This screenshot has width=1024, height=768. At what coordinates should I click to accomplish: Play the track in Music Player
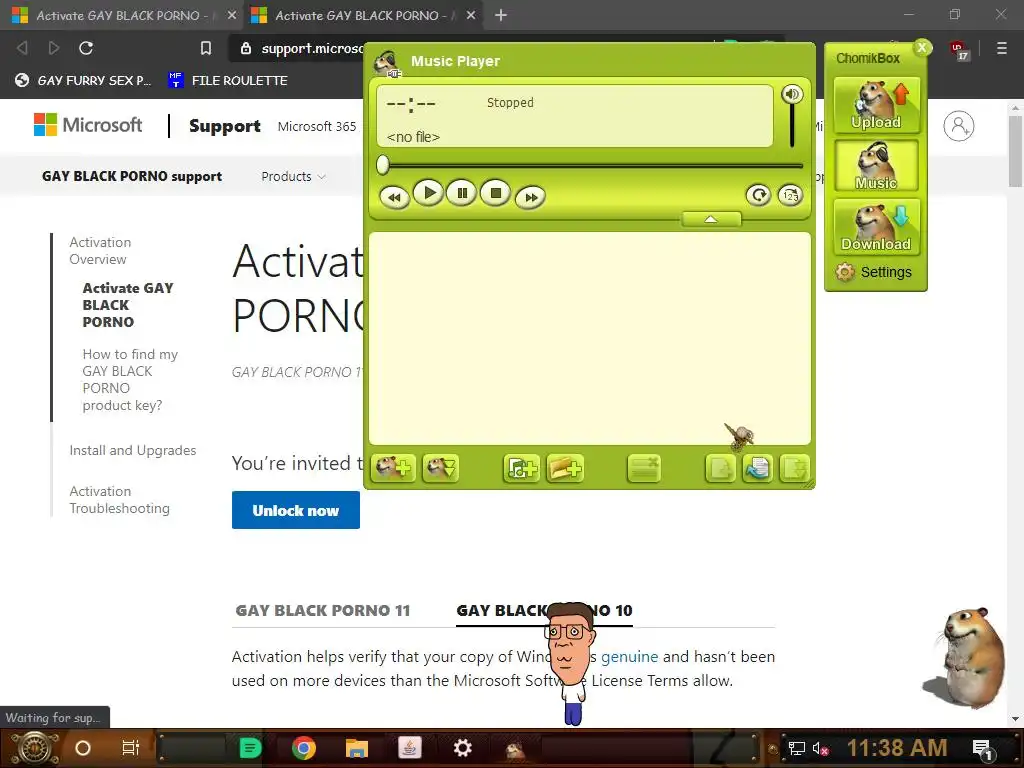coord(429,193)
